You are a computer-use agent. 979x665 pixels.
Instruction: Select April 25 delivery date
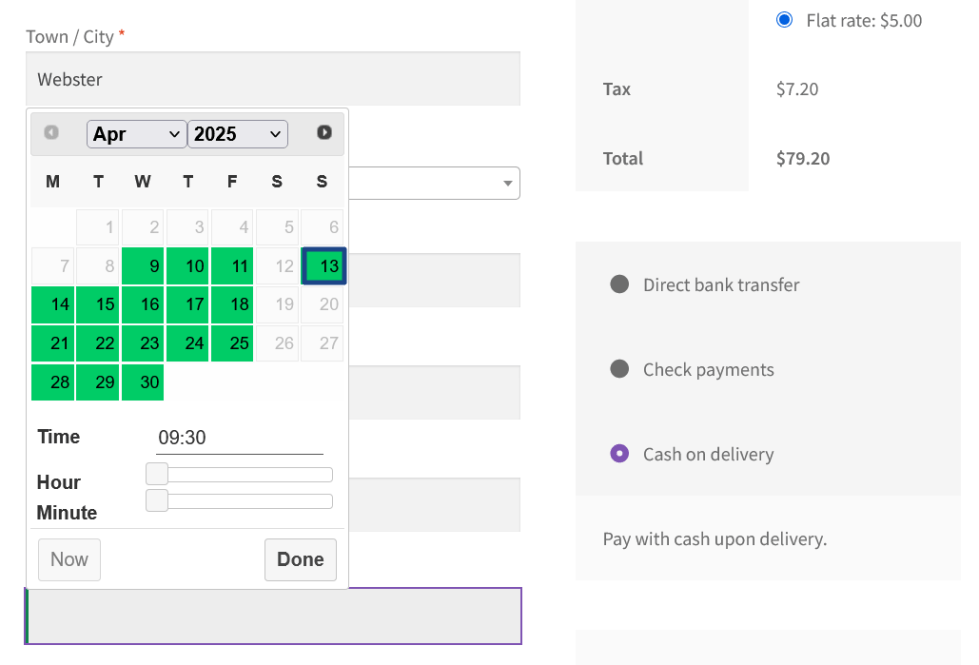tap(232, 343)
